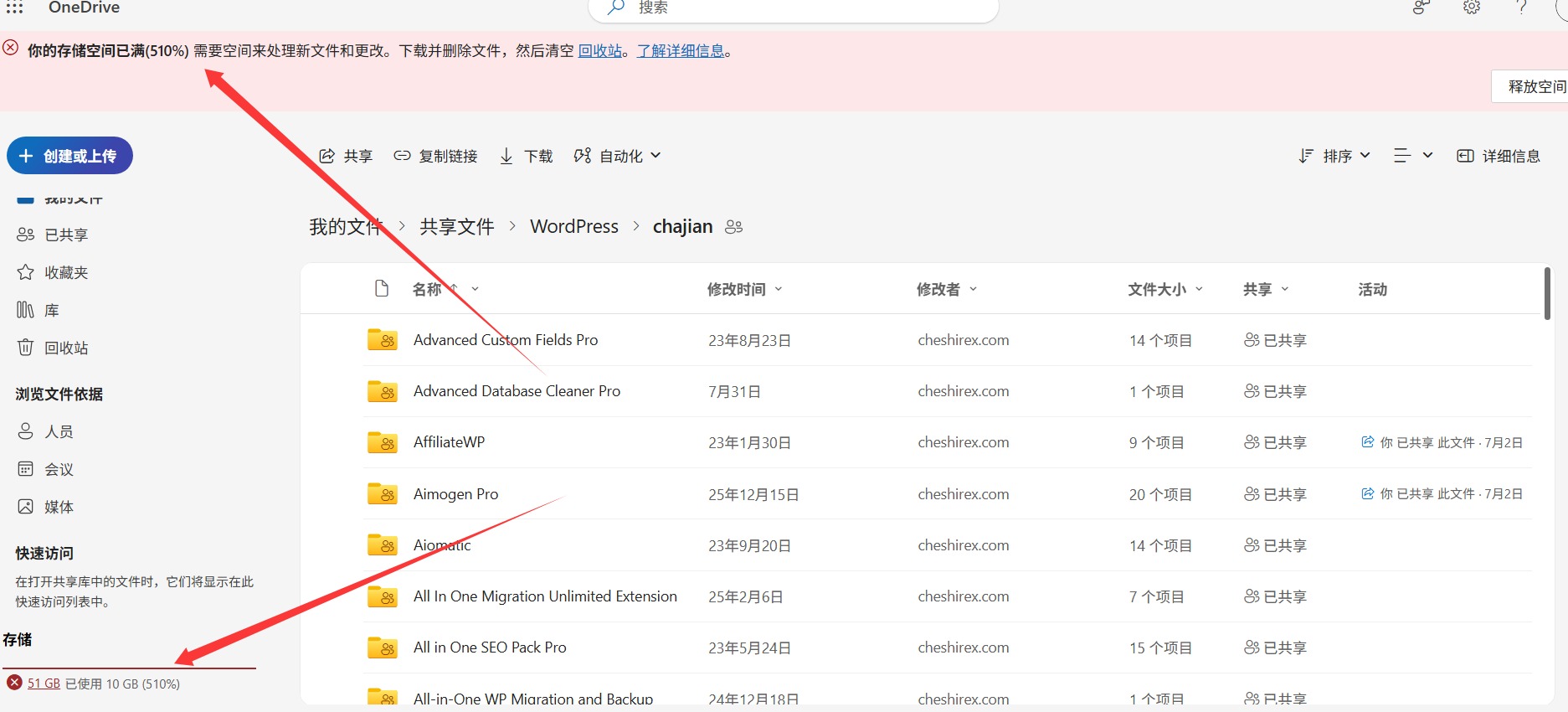Click the red storage usage bar
The image size is (1568, 712).
click(130, 668)
